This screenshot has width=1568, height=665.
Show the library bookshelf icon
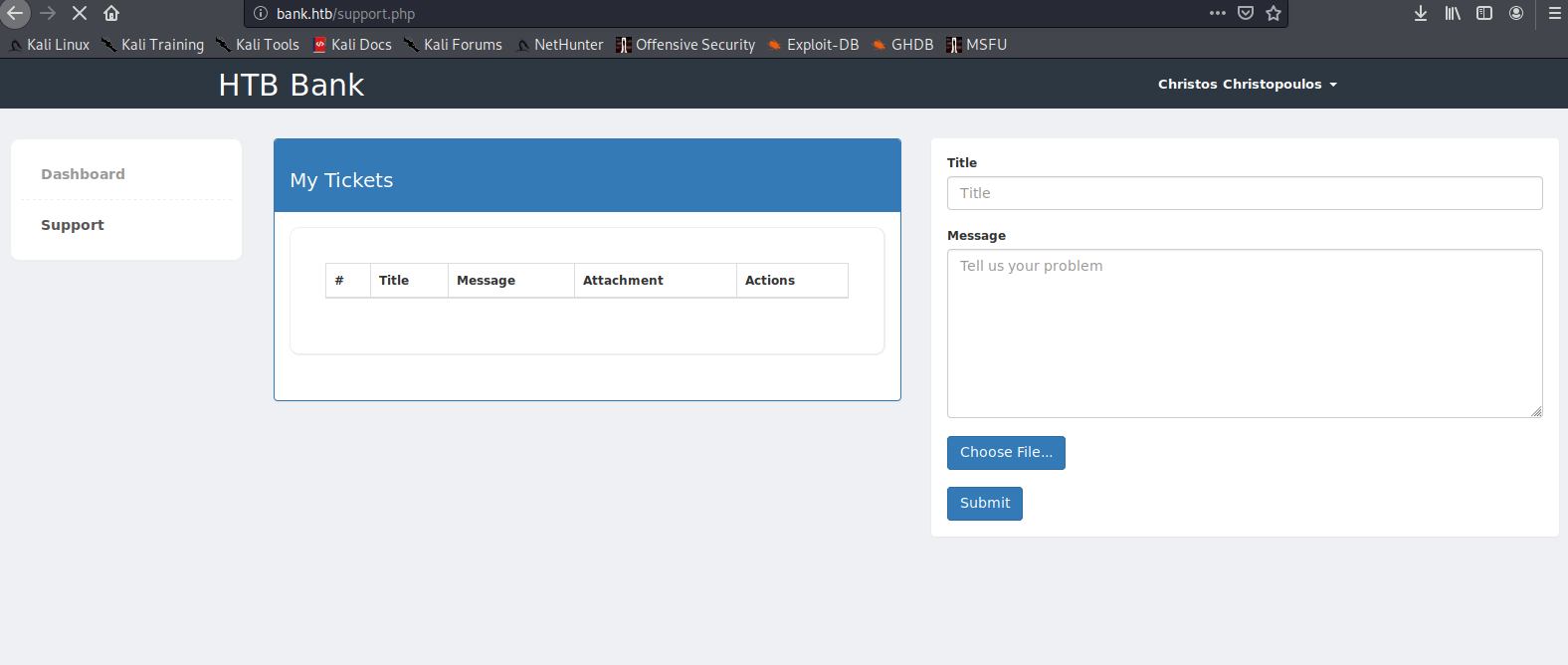[1453, 13]
